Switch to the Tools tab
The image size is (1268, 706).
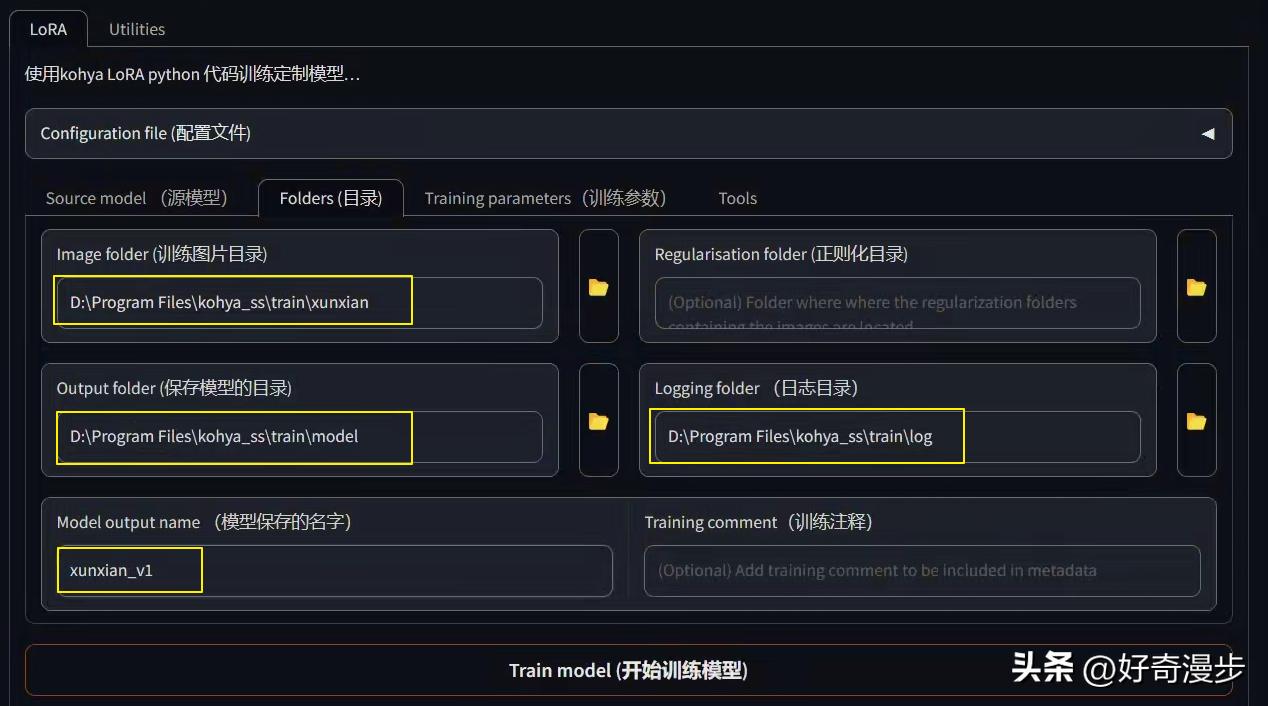click(x=737, y=198)
